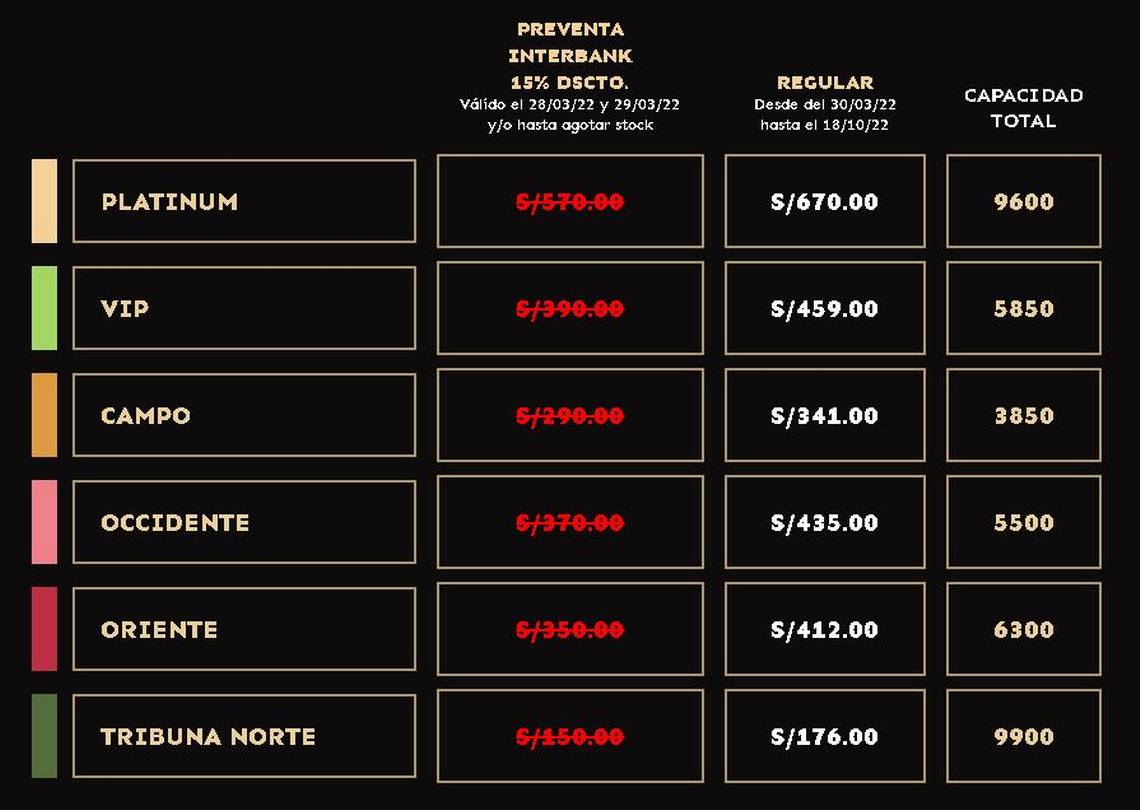The width and height of the screenshot is (1140, 810).
Task: Click the red Oriente color swatch
Action: pos(44,629)
